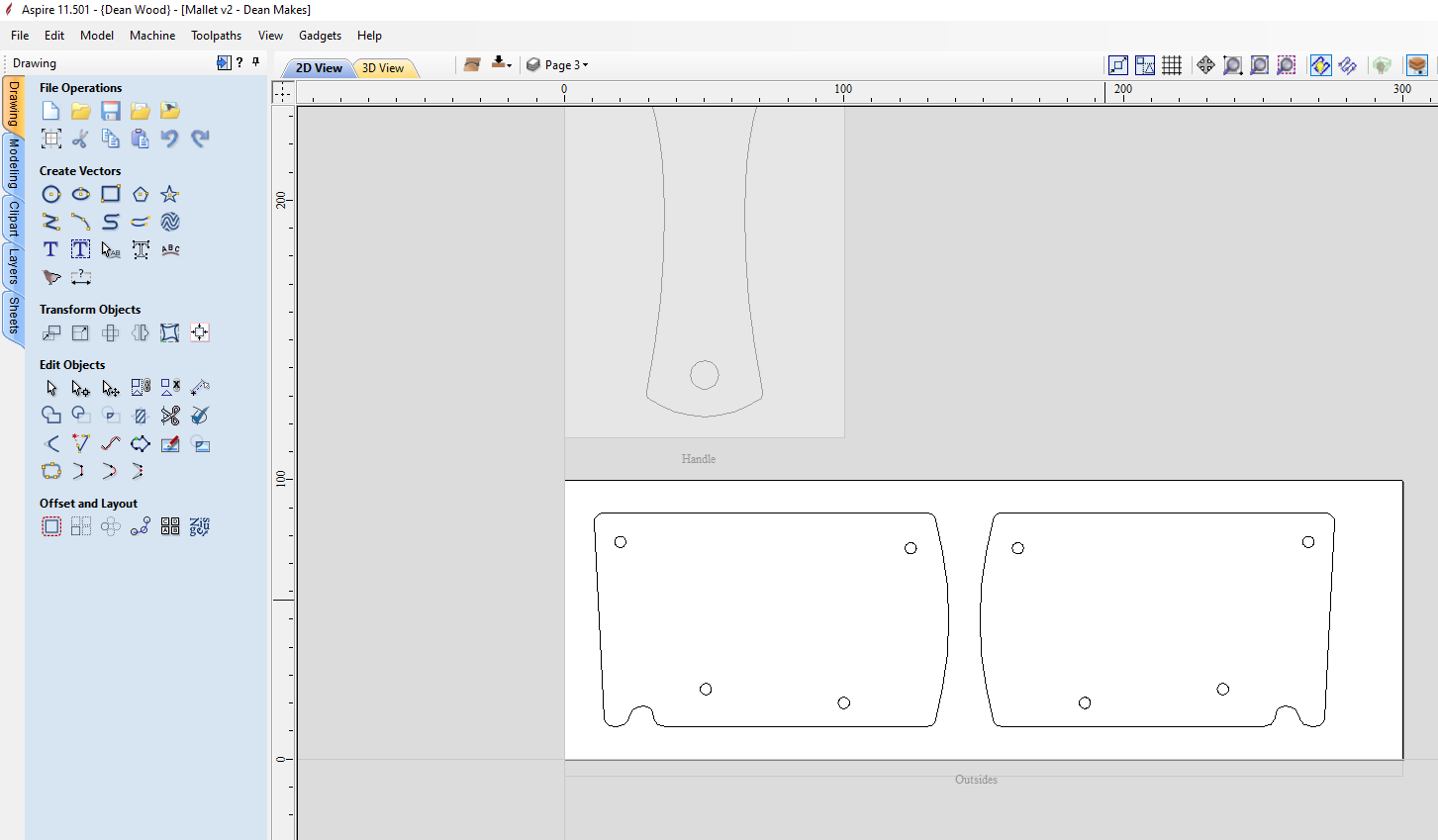Viewport: 1438px width, 840px height.
Task: Select the Draw Rectangle tool
Action: [x=111, y=194]
